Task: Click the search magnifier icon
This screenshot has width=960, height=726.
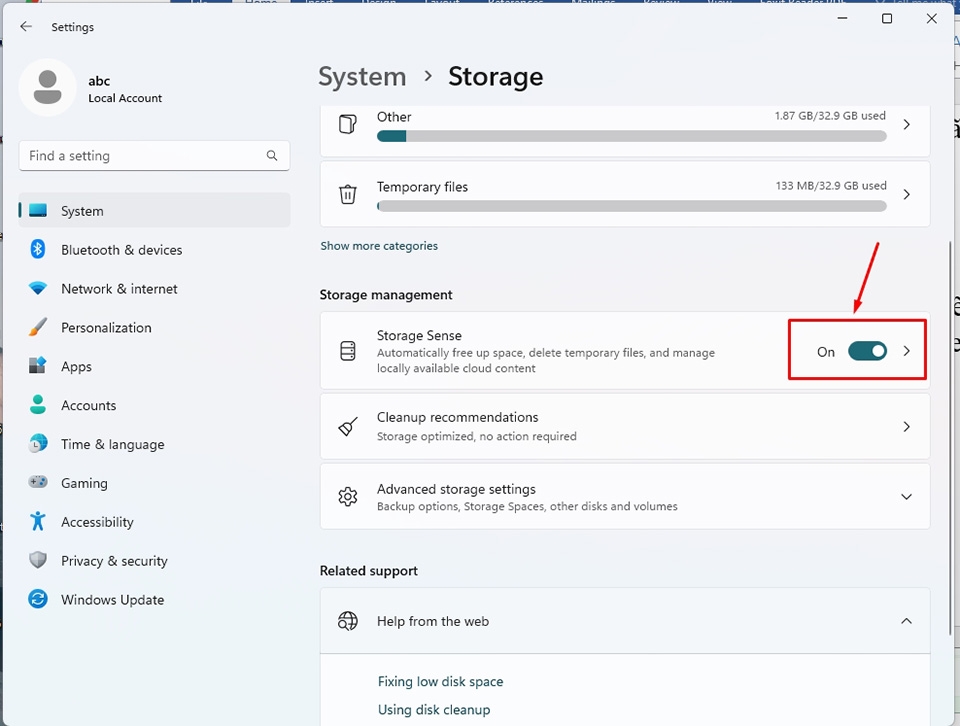Action: tap(272, 155)
